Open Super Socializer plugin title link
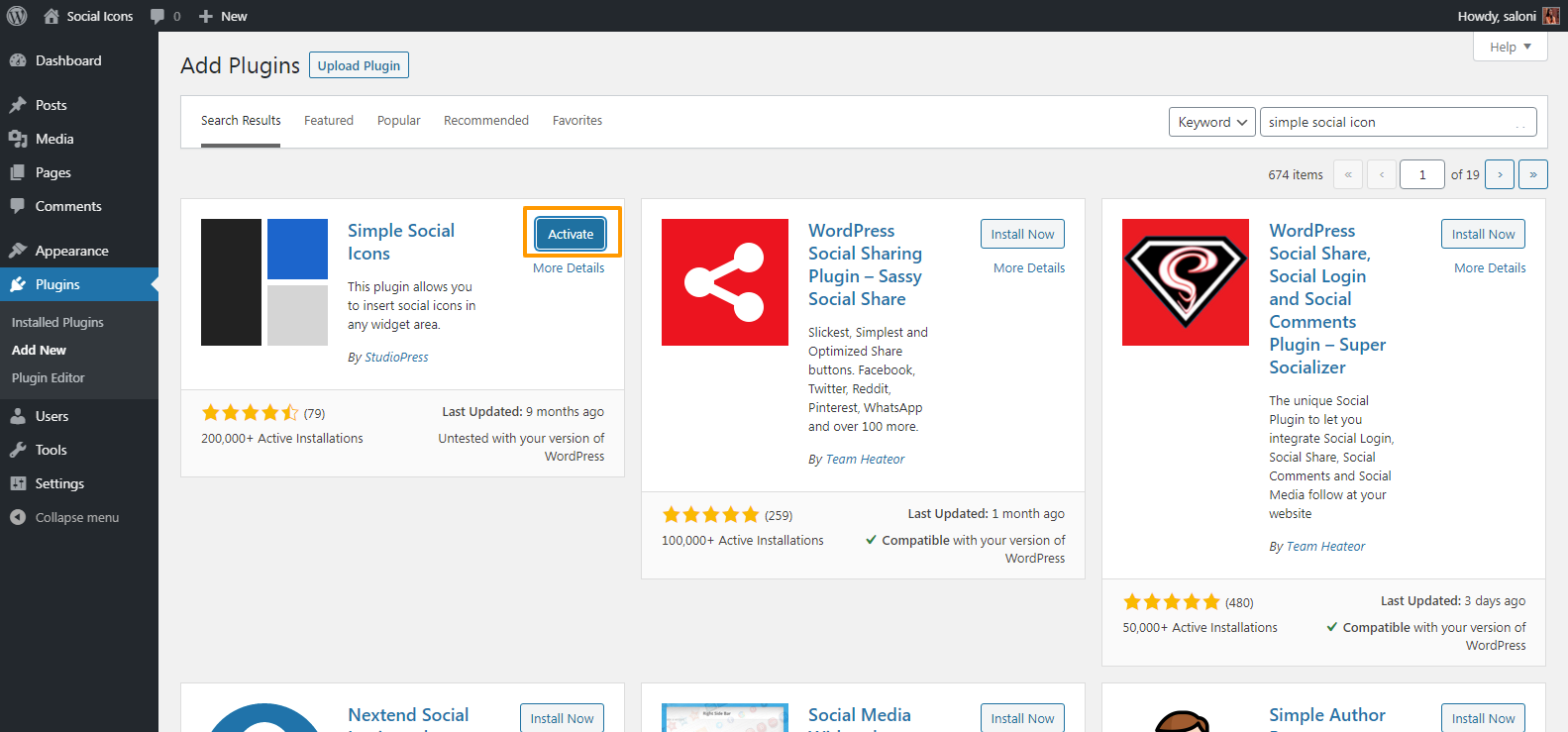This screenshot has width=1568, height=732. point(1327,298)
